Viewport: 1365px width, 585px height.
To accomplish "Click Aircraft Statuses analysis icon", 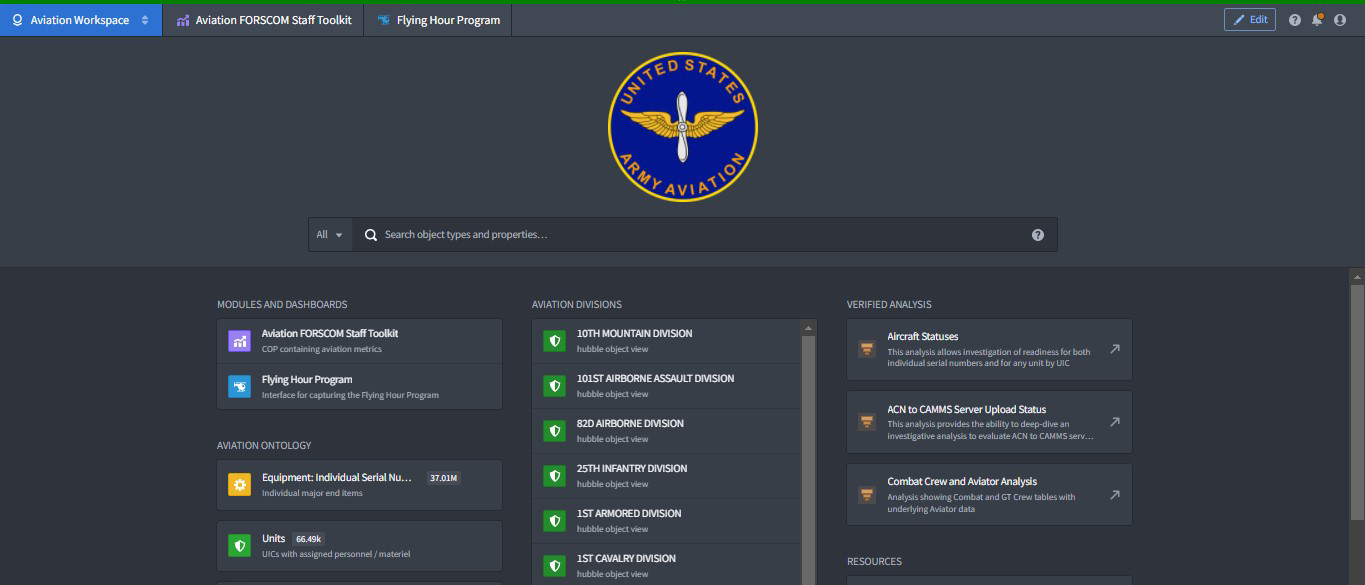I will click(x=867, y=350).
